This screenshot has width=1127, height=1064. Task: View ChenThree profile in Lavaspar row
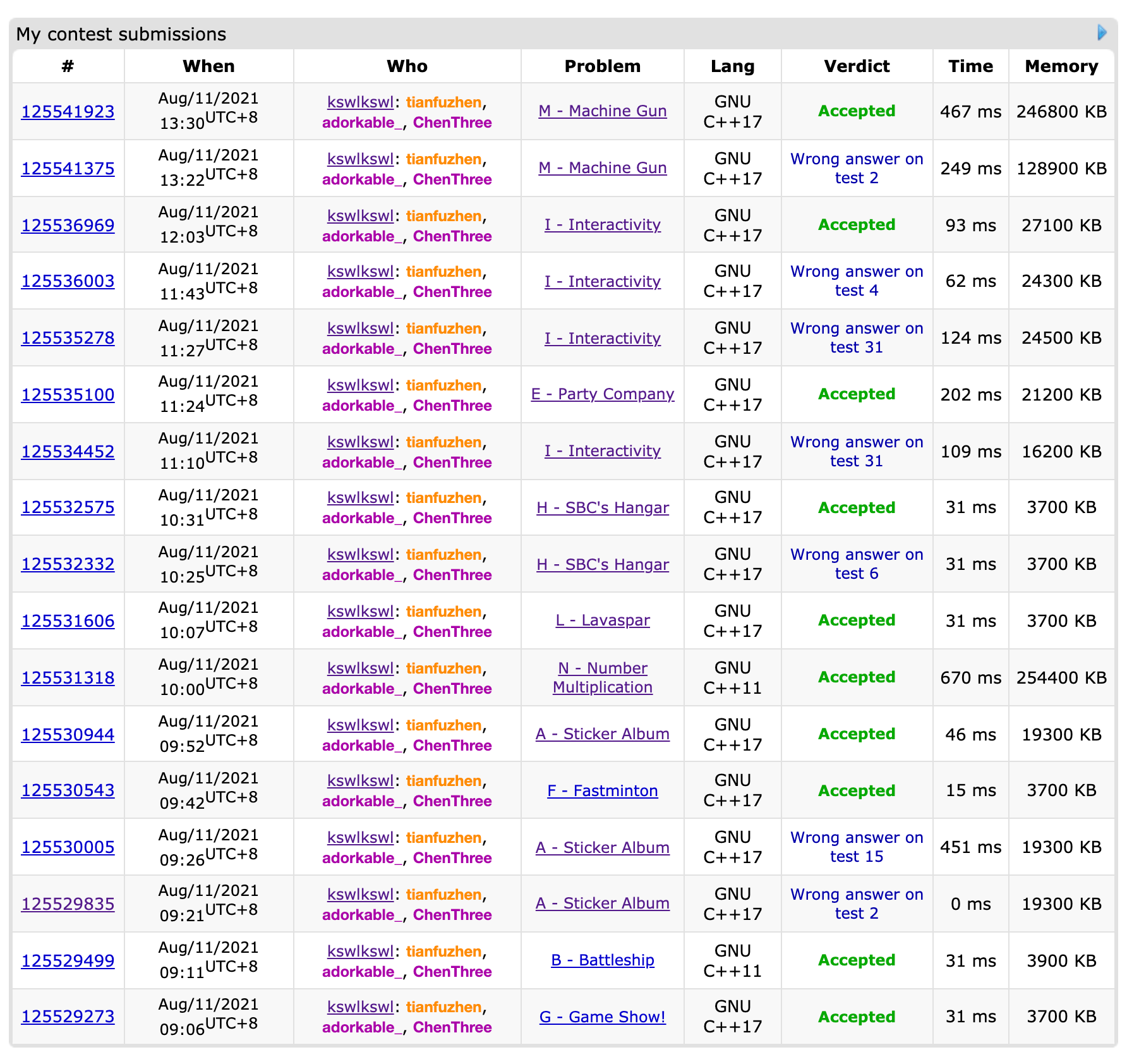coord(452,632)
